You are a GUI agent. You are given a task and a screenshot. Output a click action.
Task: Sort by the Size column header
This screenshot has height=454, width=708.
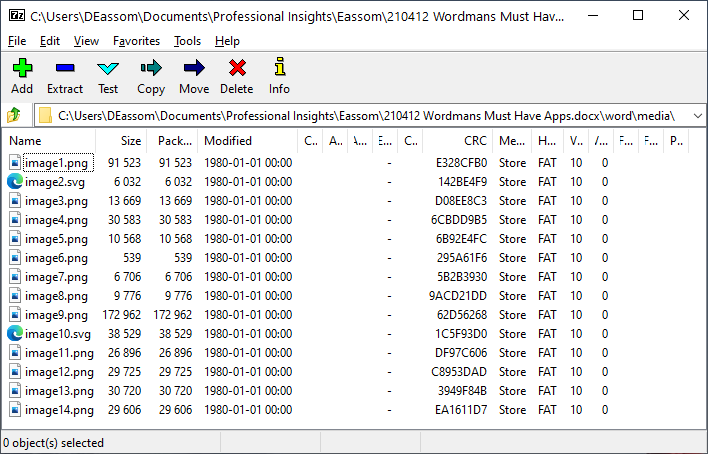point(121,141)
